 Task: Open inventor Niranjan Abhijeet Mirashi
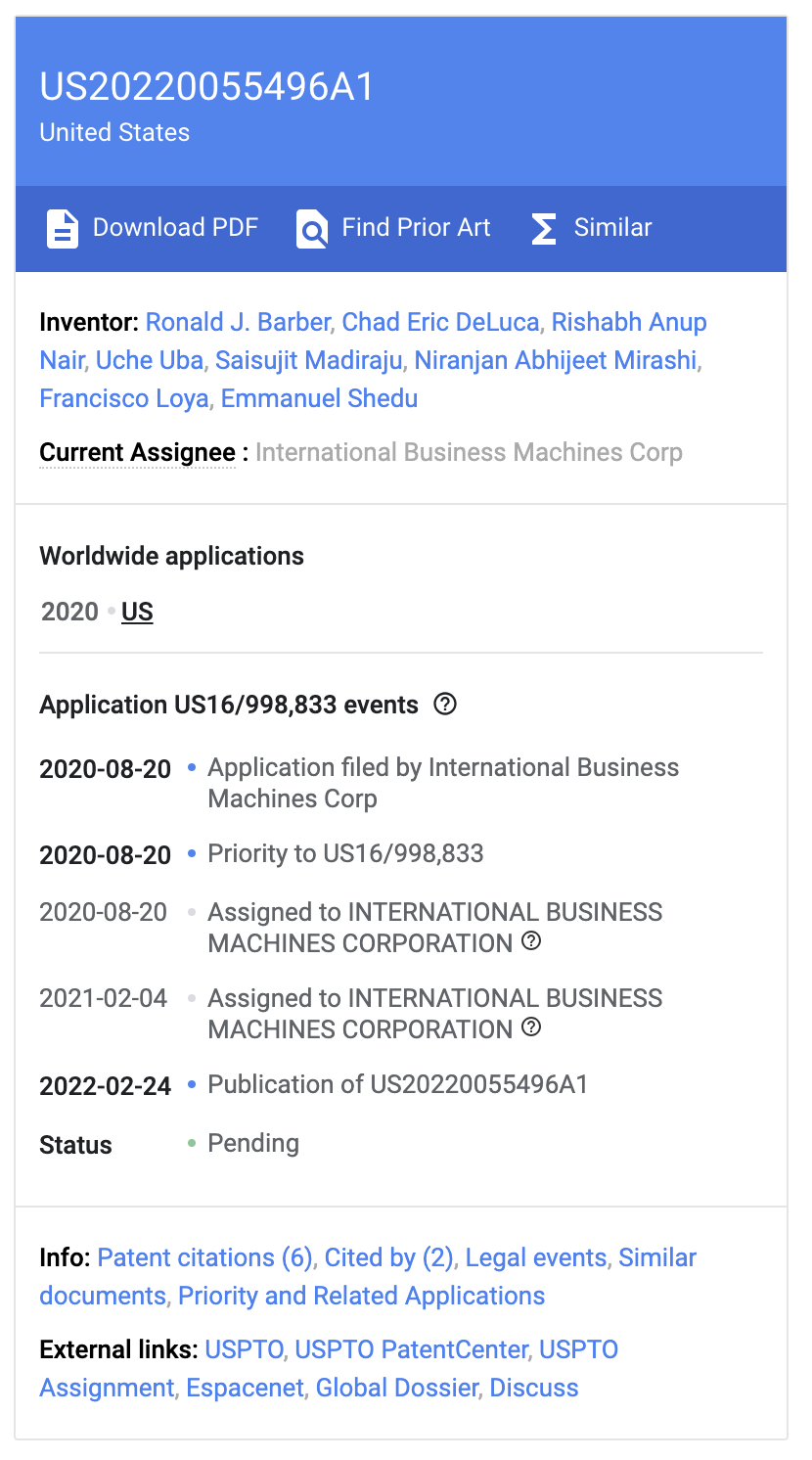tap(556, 360)
